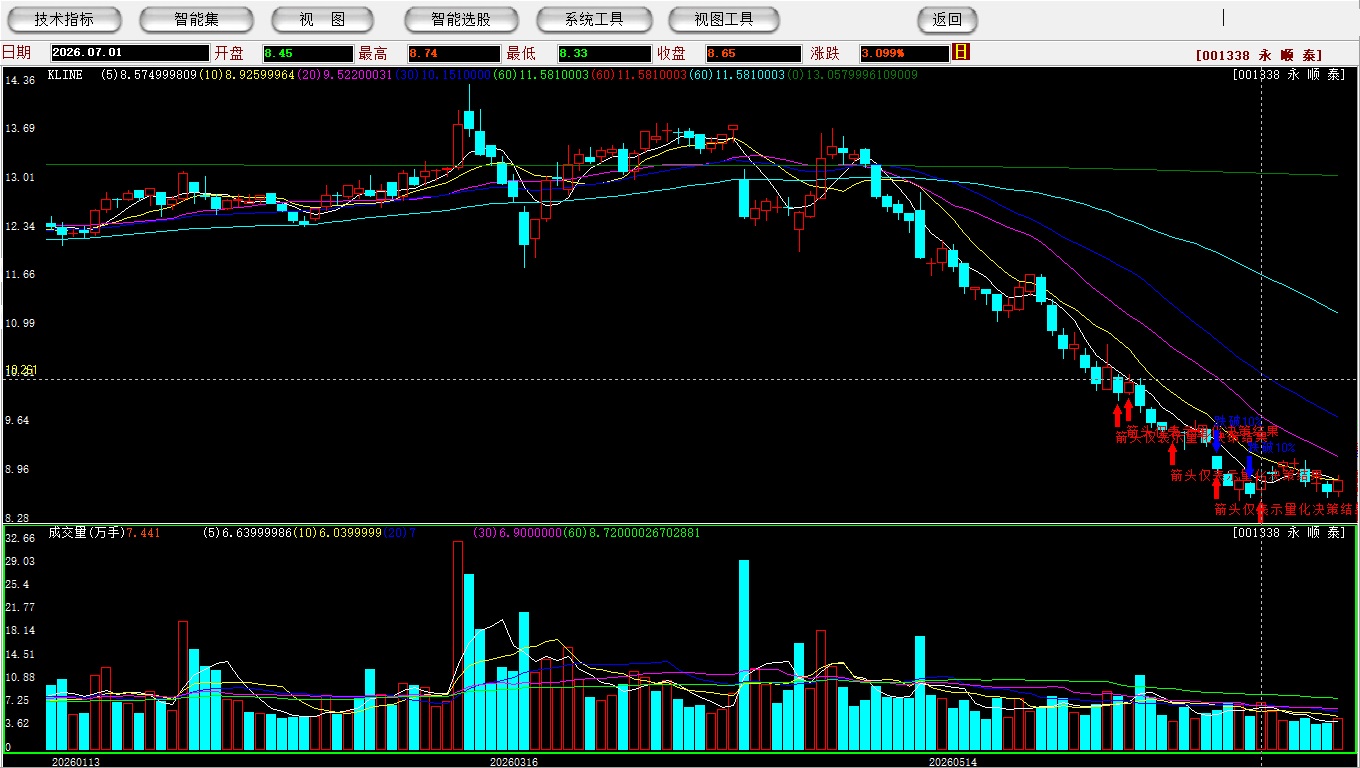The width and height of the screenshot is (1360, 768).
Task: Click the 智能集 button
Action: point(196,19)
